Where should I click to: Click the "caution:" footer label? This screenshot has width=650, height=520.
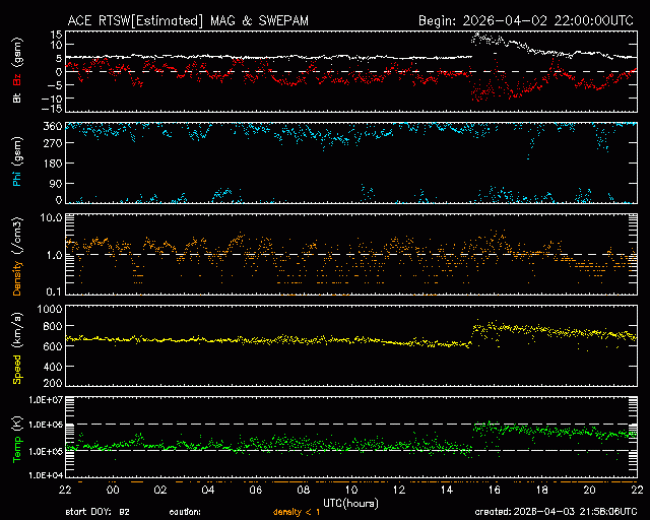coord(185,512)
